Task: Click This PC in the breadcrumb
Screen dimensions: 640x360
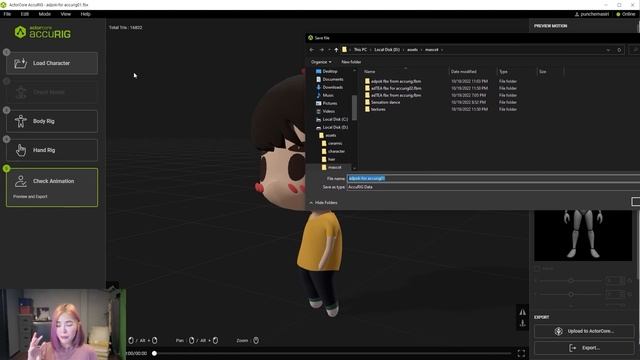Action: (x=360, y=50)
